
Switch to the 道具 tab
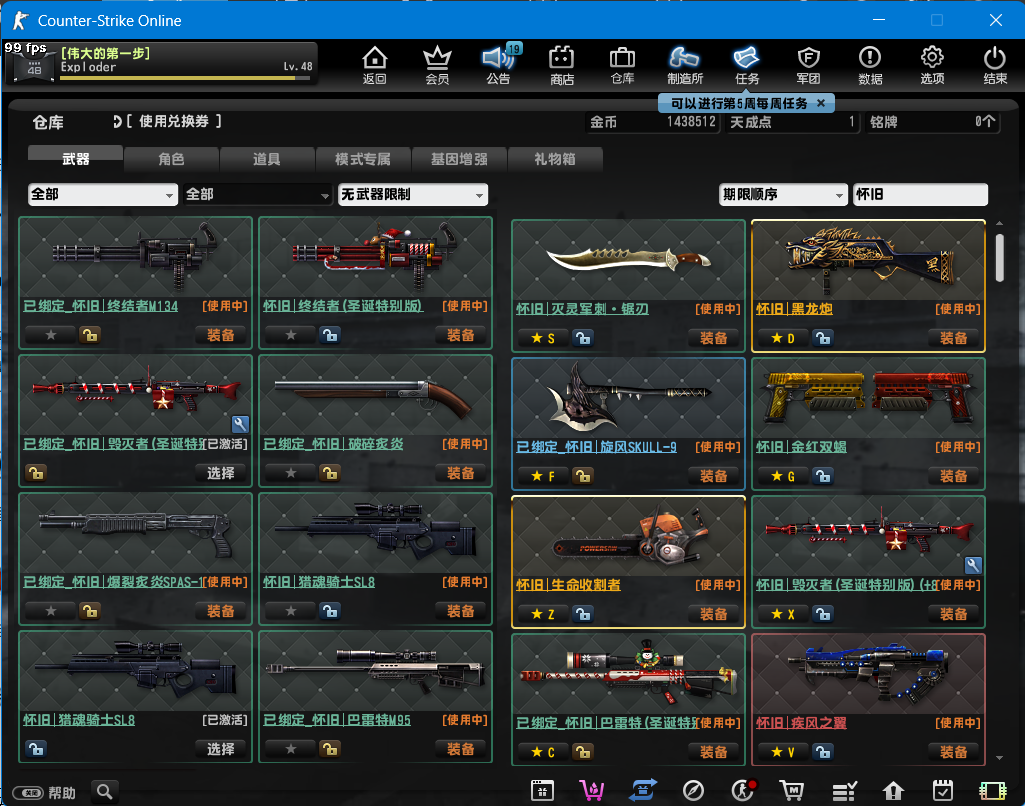pyautogui.click(x=267, y=159)
